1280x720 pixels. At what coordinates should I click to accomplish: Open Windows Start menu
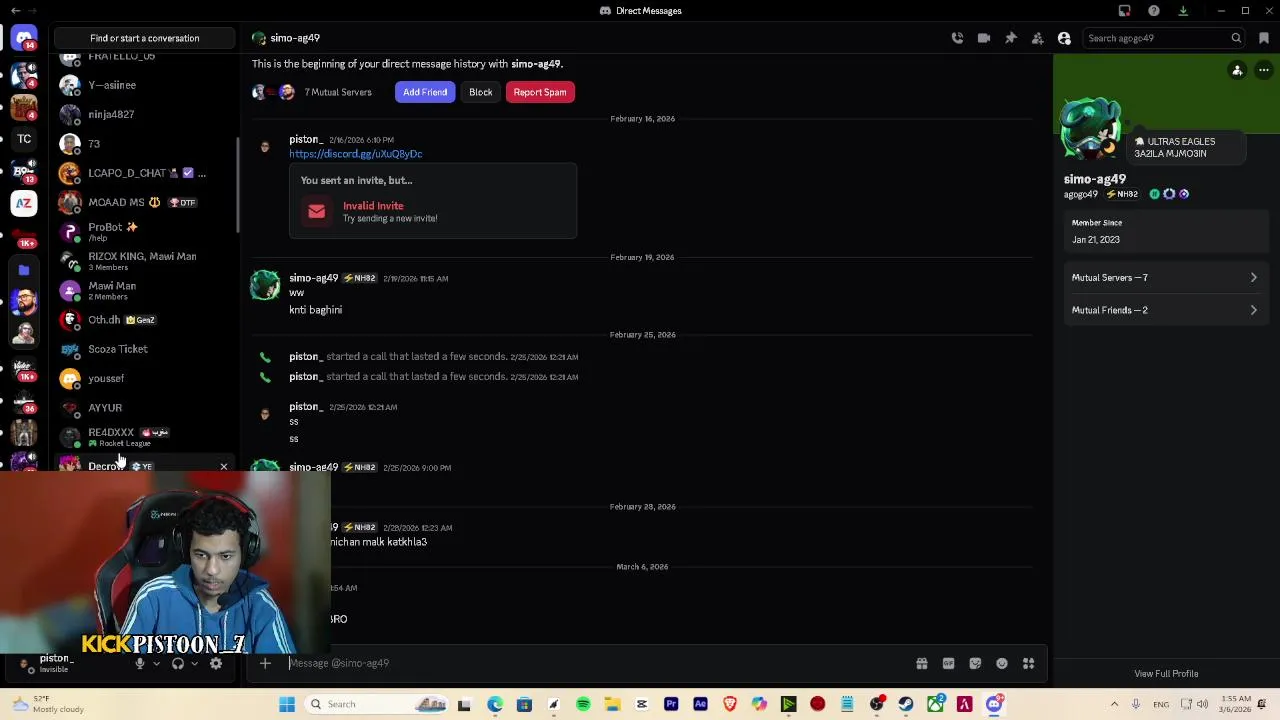(287, 704)
